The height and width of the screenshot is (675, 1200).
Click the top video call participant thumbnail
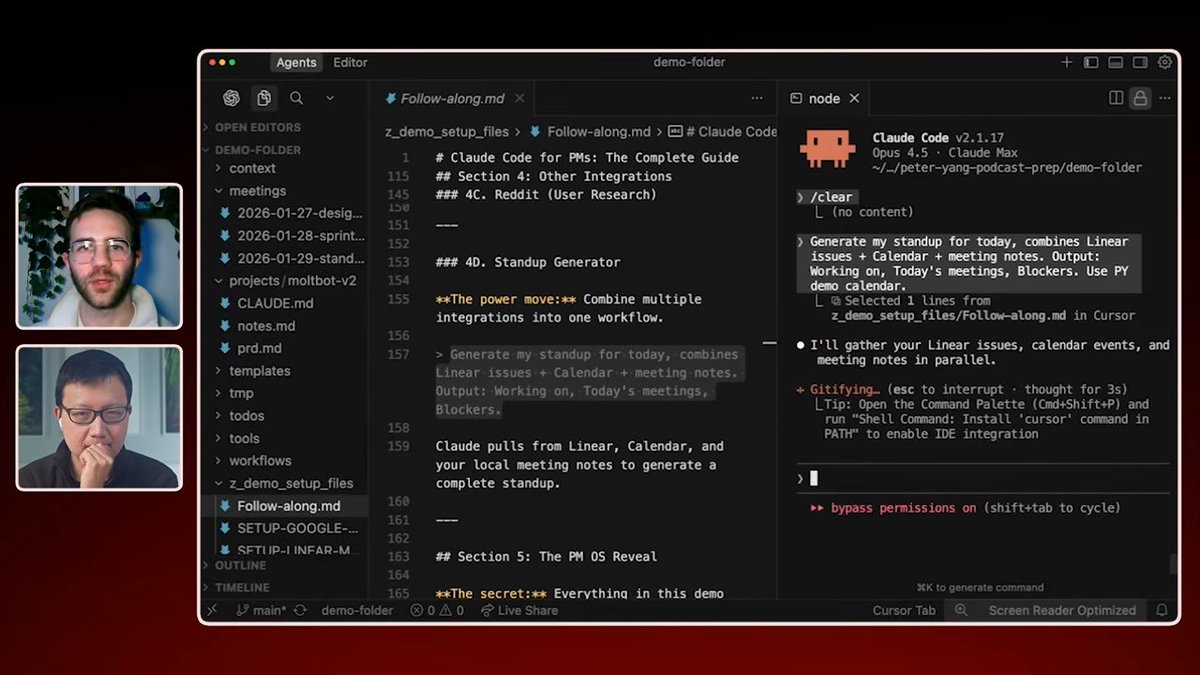click(x=99, y=256)
